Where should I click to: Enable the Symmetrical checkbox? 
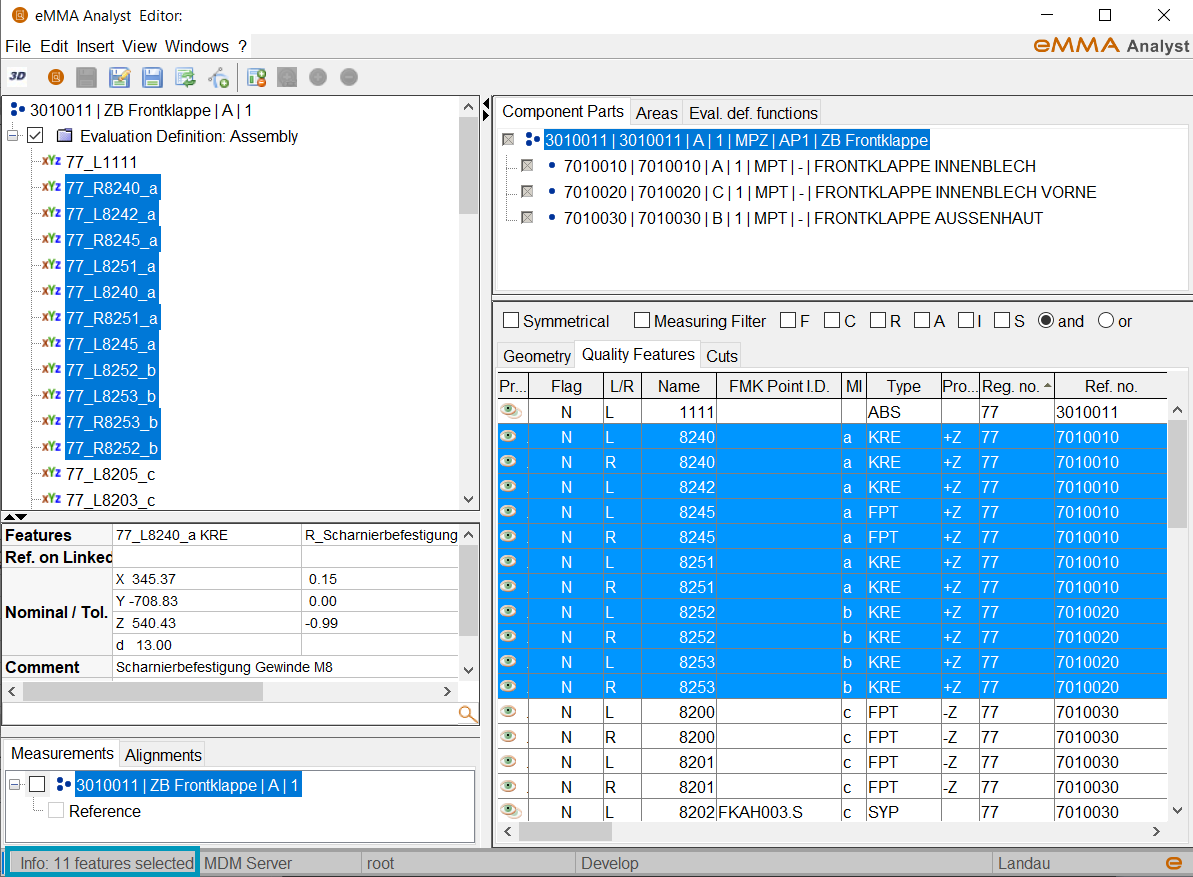(511, 321)
